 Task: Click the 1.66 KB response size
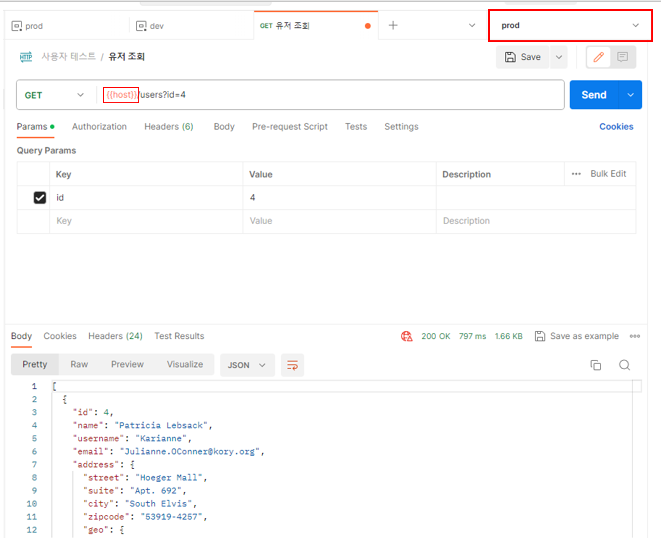[x=508, y=336]
